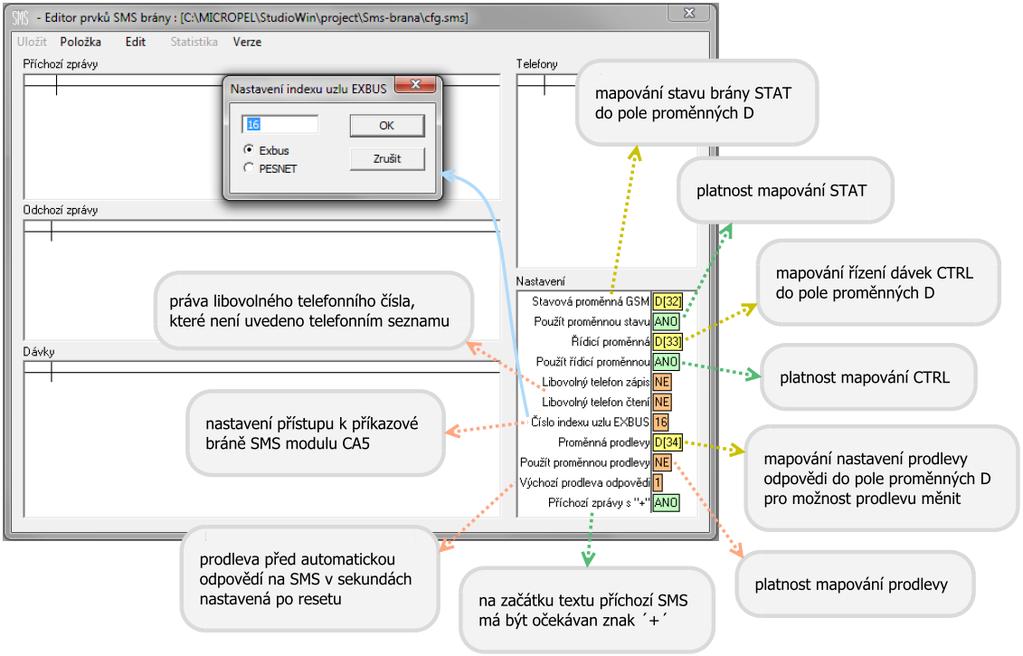Click the D[34] value of Proměnná prodlevy

[x=667, y=443]
